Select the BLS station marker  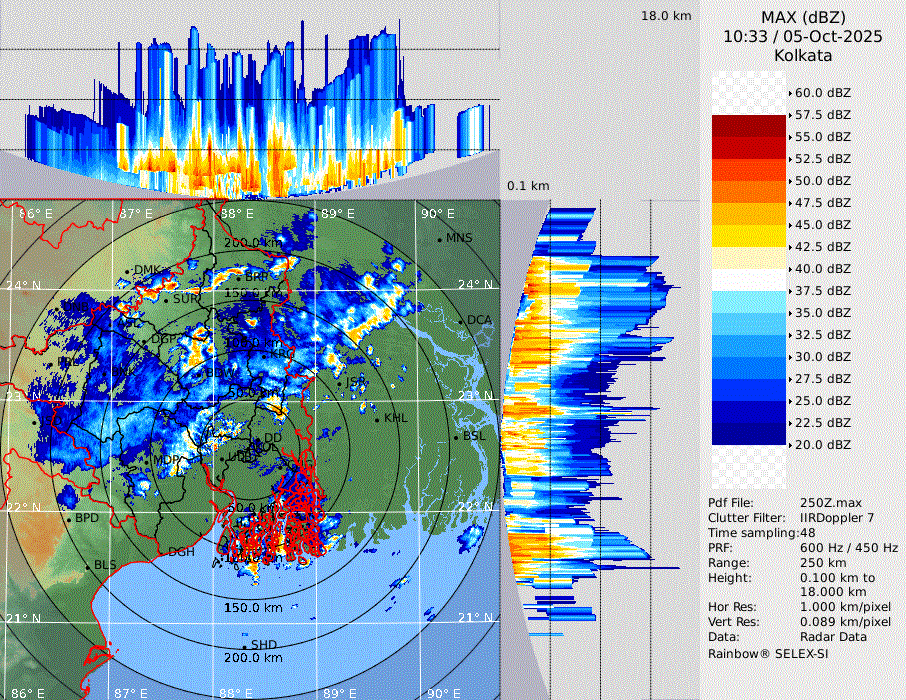tap(87, 566)
